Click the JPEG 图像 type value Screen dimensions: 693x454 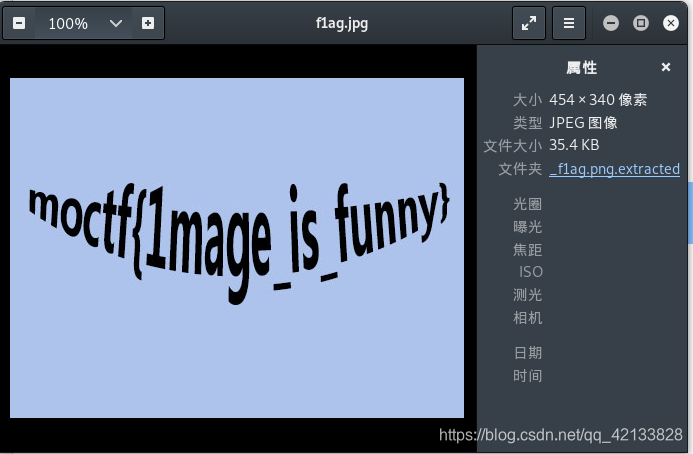pyautogui.click(x=583, y=122)
